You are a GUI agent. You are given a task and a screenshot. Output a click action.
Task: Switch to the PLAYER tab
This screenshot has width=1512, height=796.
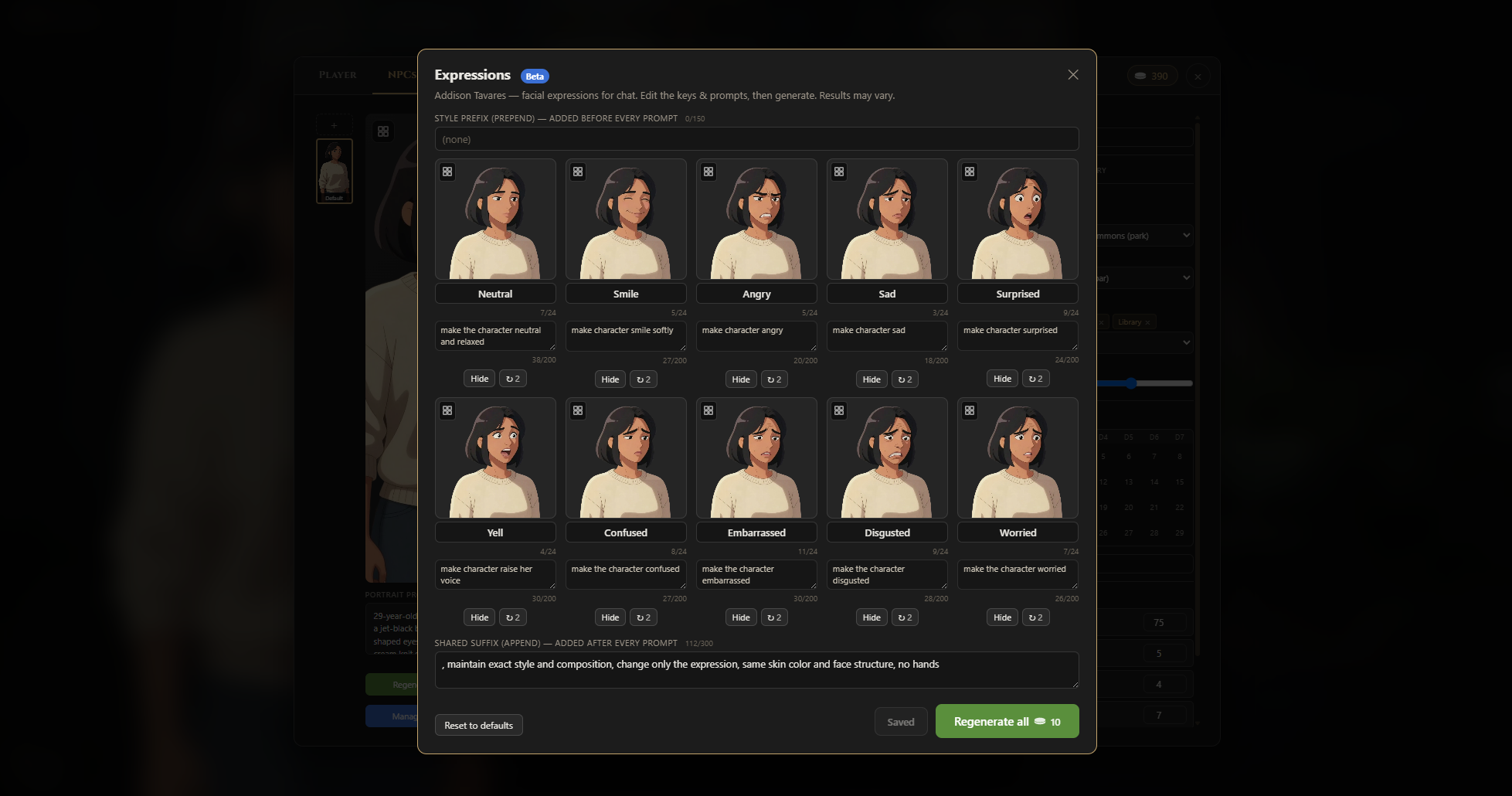338,75
